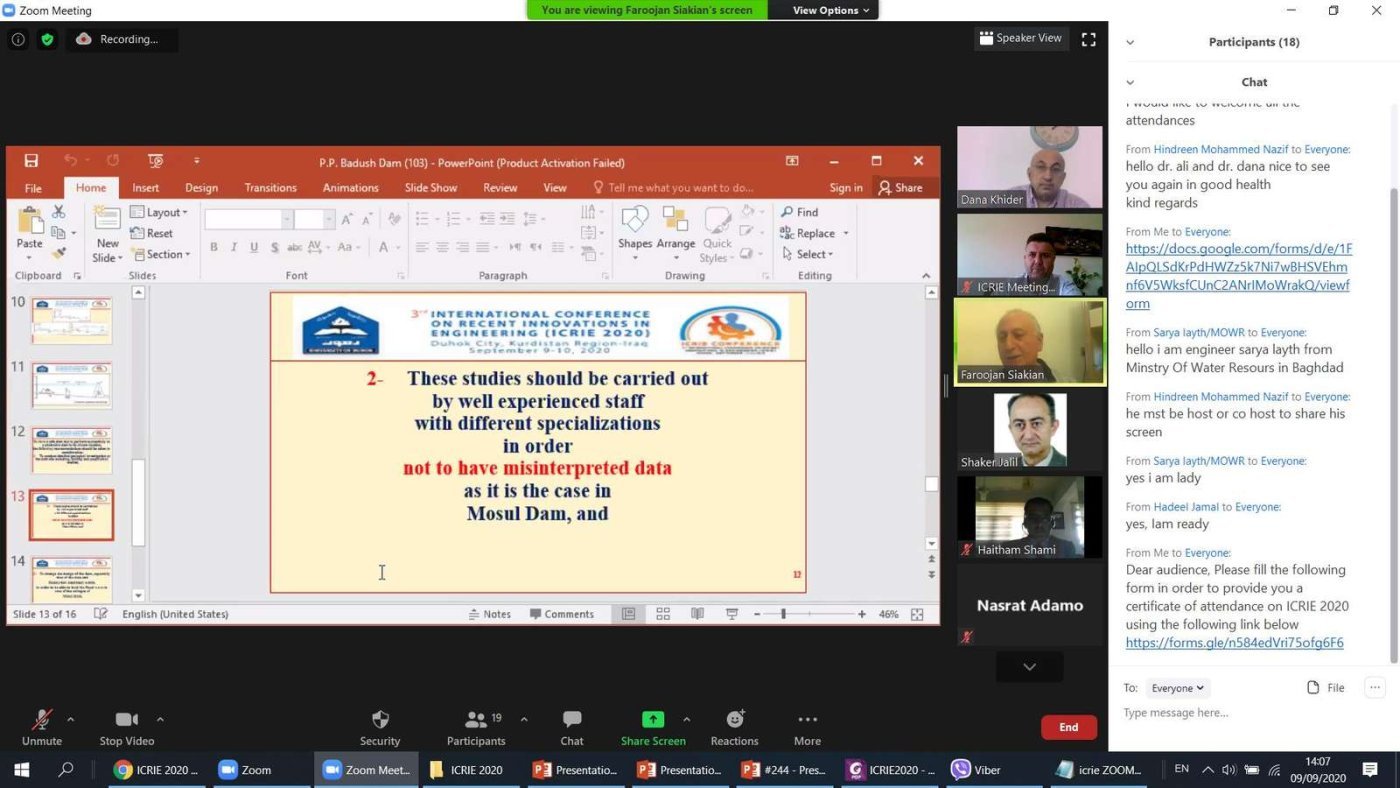Click the meeting information icon
Viewport: 1400px width, 788px height.
[x=18, y=39]
